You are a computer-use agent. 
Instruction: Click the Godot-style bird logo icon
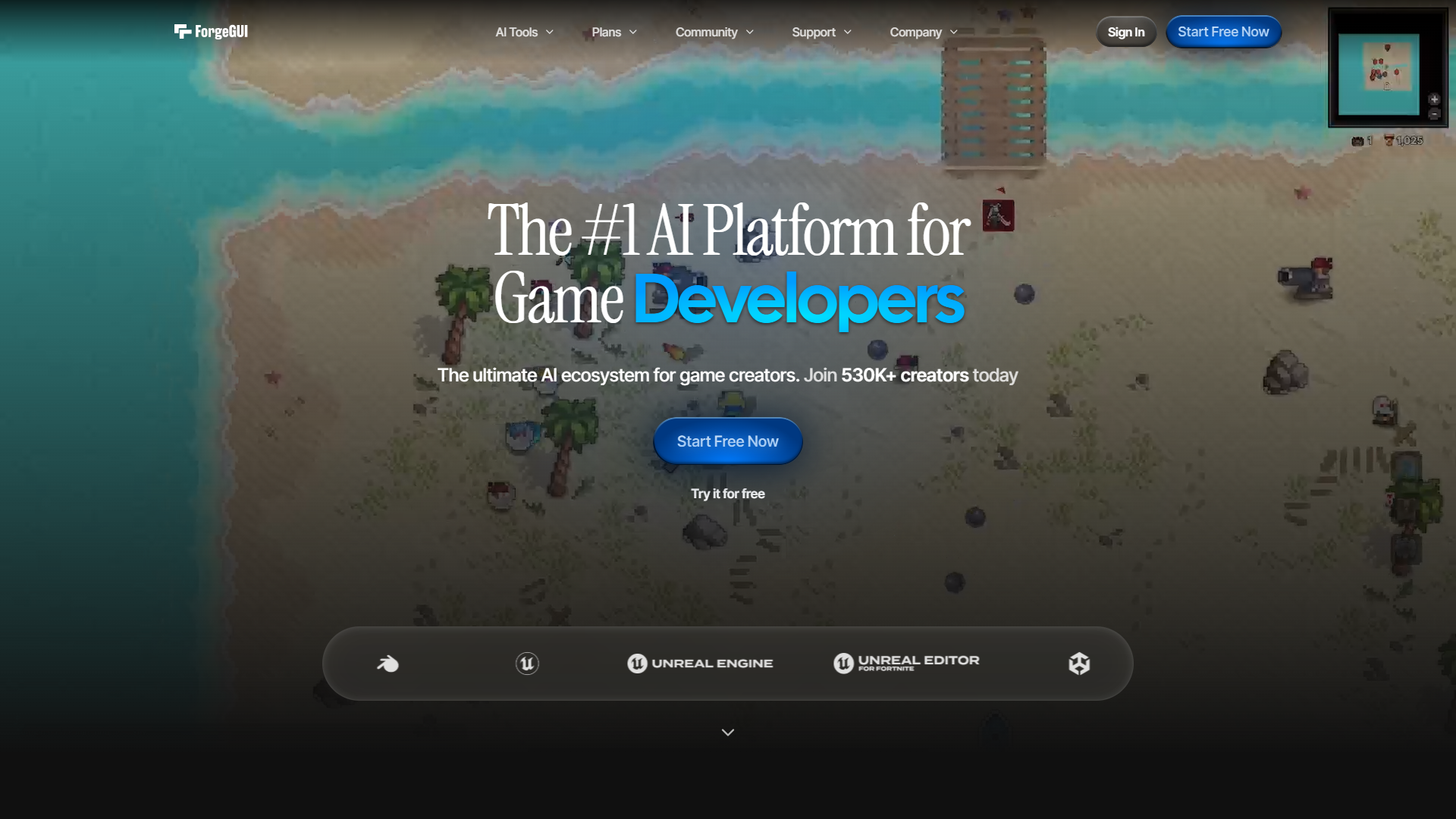click(388, 664)
